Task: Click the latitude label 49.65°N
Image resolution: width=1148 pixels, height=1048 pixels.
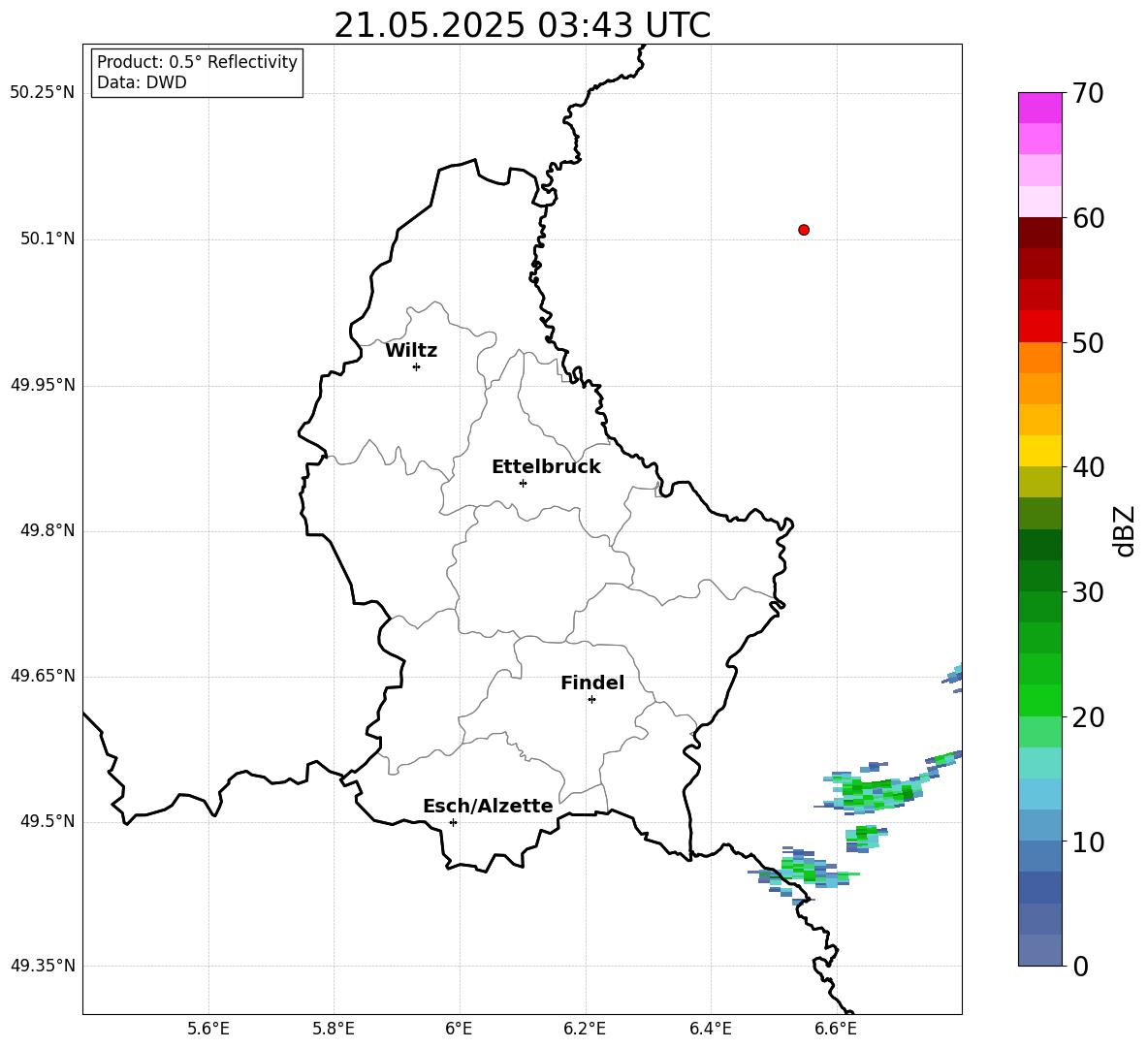Action: tap(43, 676)
